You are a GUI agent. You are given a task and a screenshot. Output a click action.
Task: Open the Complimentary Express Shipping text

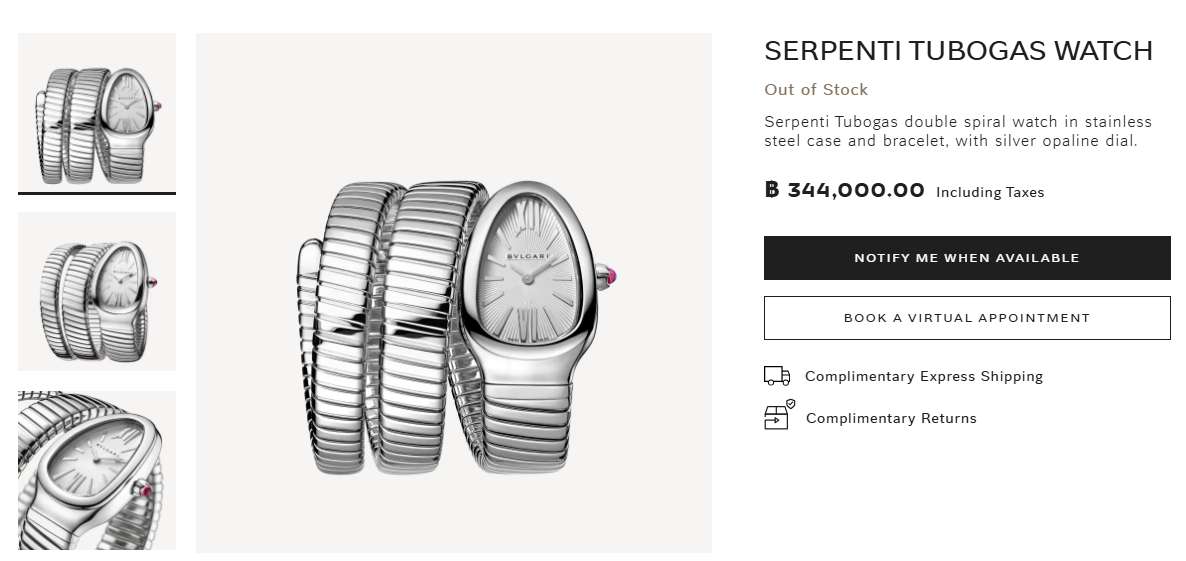[923, 377]
